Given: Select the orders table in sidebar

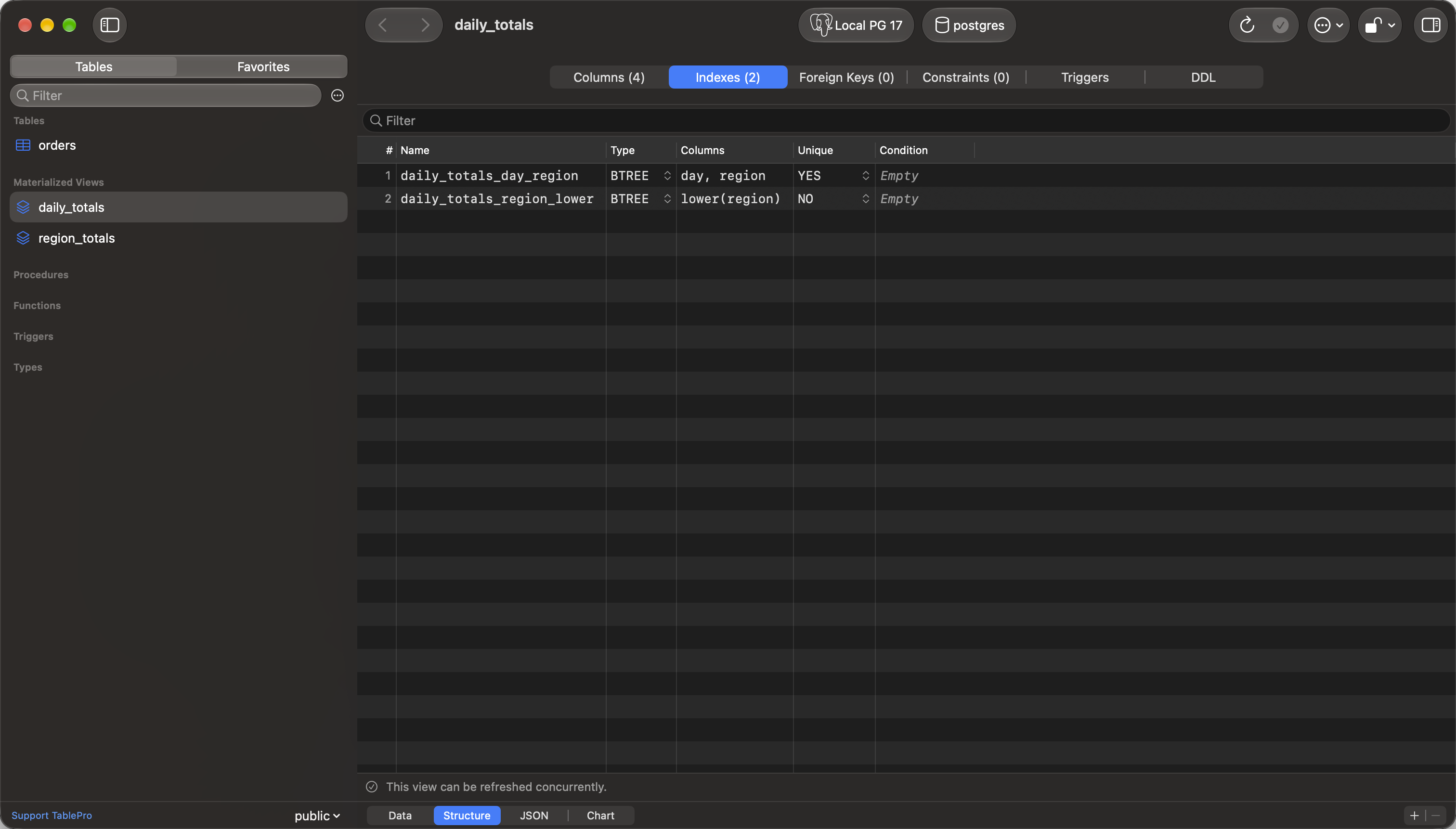Looking at the screenshot, I should tap(178, 145).
